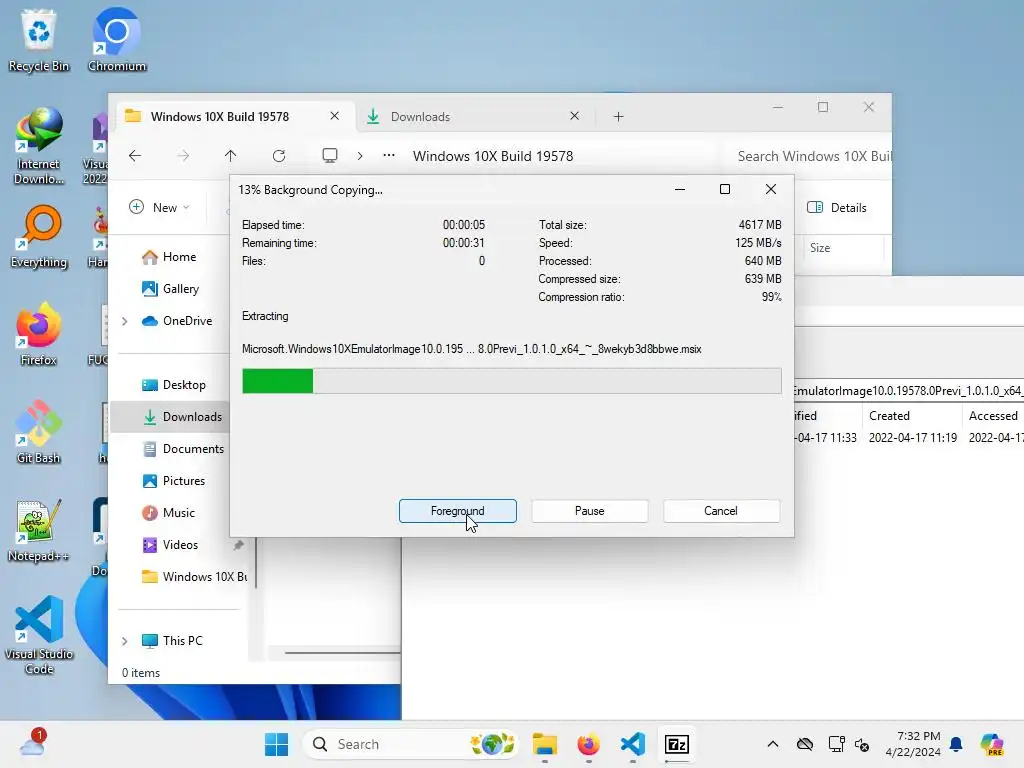Add a new File Explorer tab
This screenshot has width=1024, height=768.
click(618, 116)
